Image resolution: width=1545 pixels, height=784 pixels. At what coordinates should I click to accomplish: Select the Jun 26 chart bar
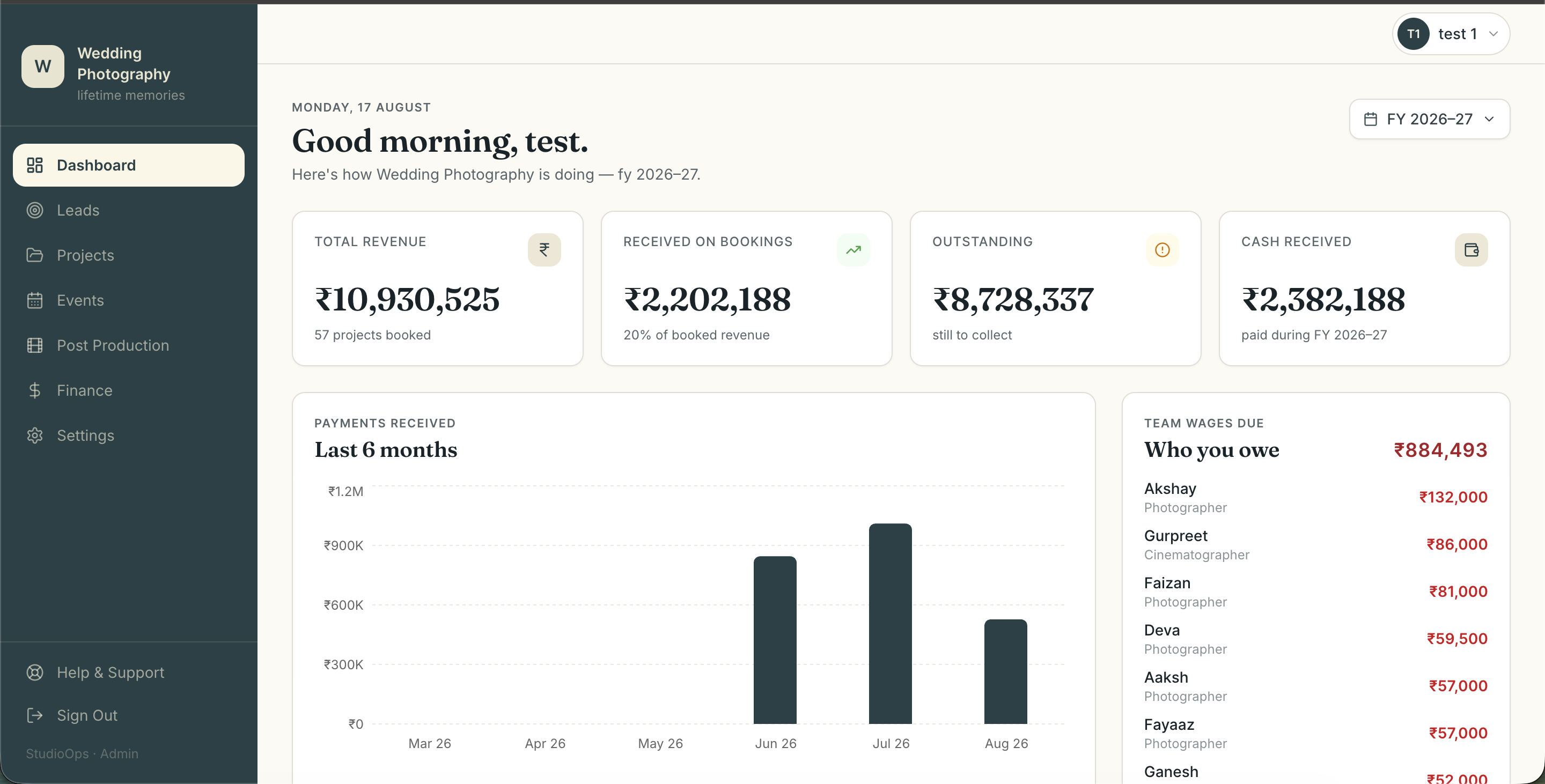775,640
